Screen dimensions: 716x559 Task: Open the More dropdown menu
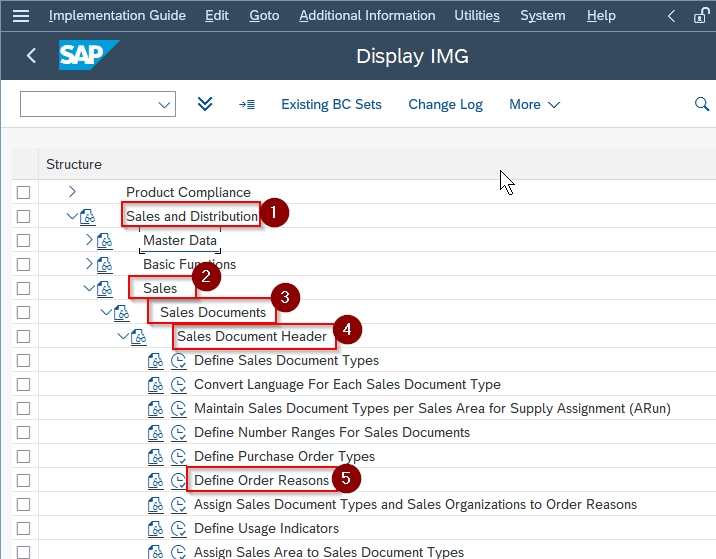click(535, 105)
